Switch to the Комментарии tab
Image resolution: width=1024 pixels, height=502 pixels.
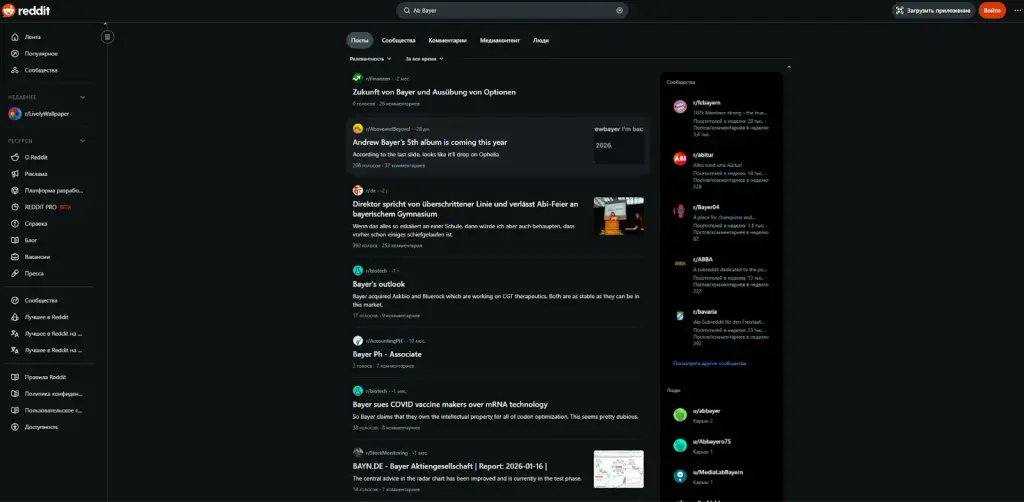(447, 40)
